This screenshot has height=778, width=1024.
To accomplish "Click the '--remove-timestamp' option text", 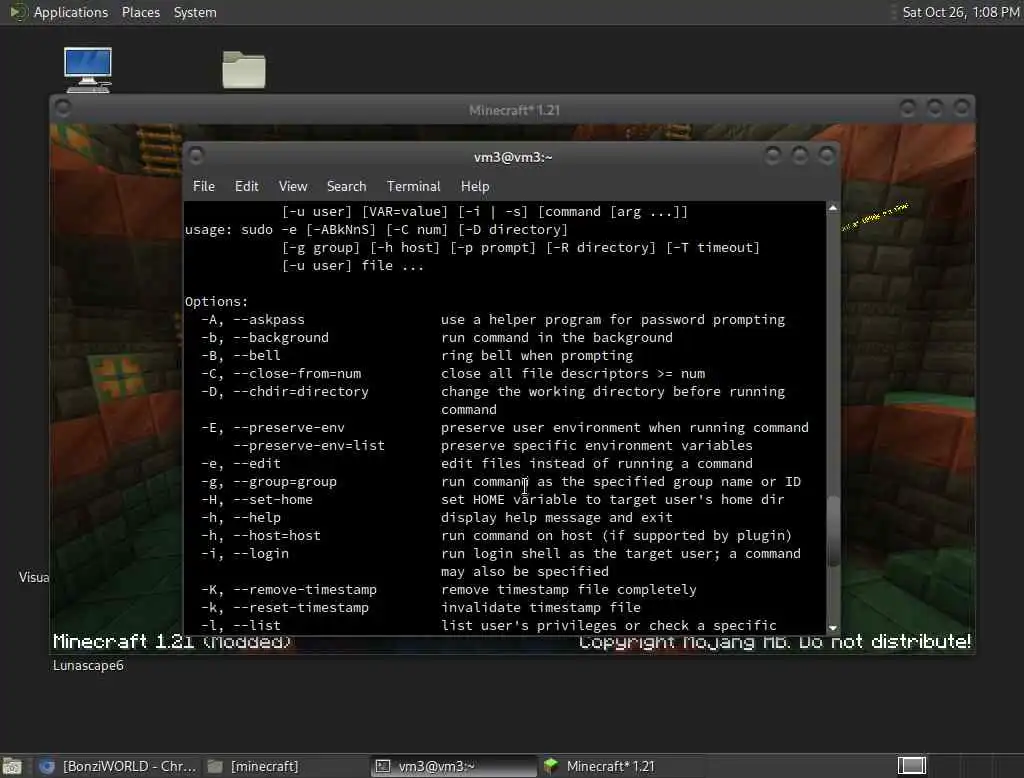I will [x=305, y=589].
